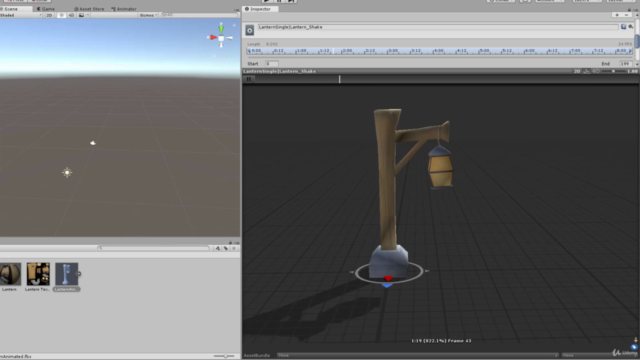Focus the Project panel search field

coord(154,248)
